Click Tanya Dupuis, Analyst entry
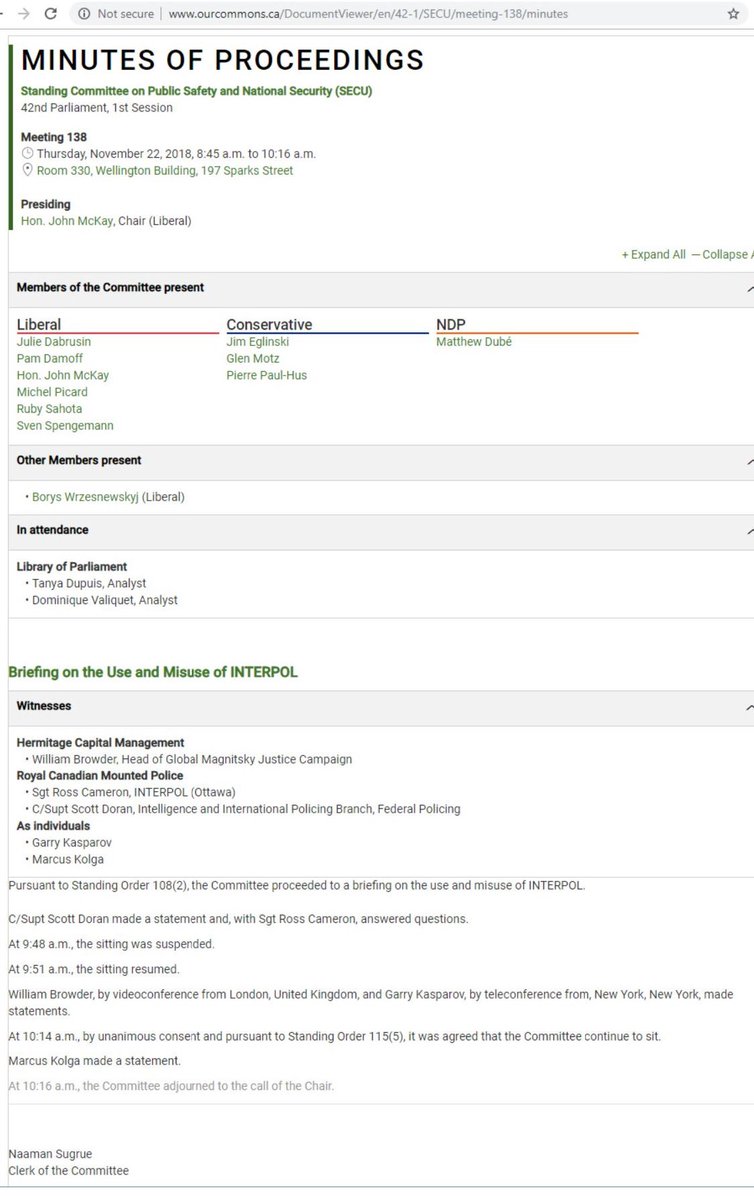Screen dimensions: 754x1200 tap(89, 584)
